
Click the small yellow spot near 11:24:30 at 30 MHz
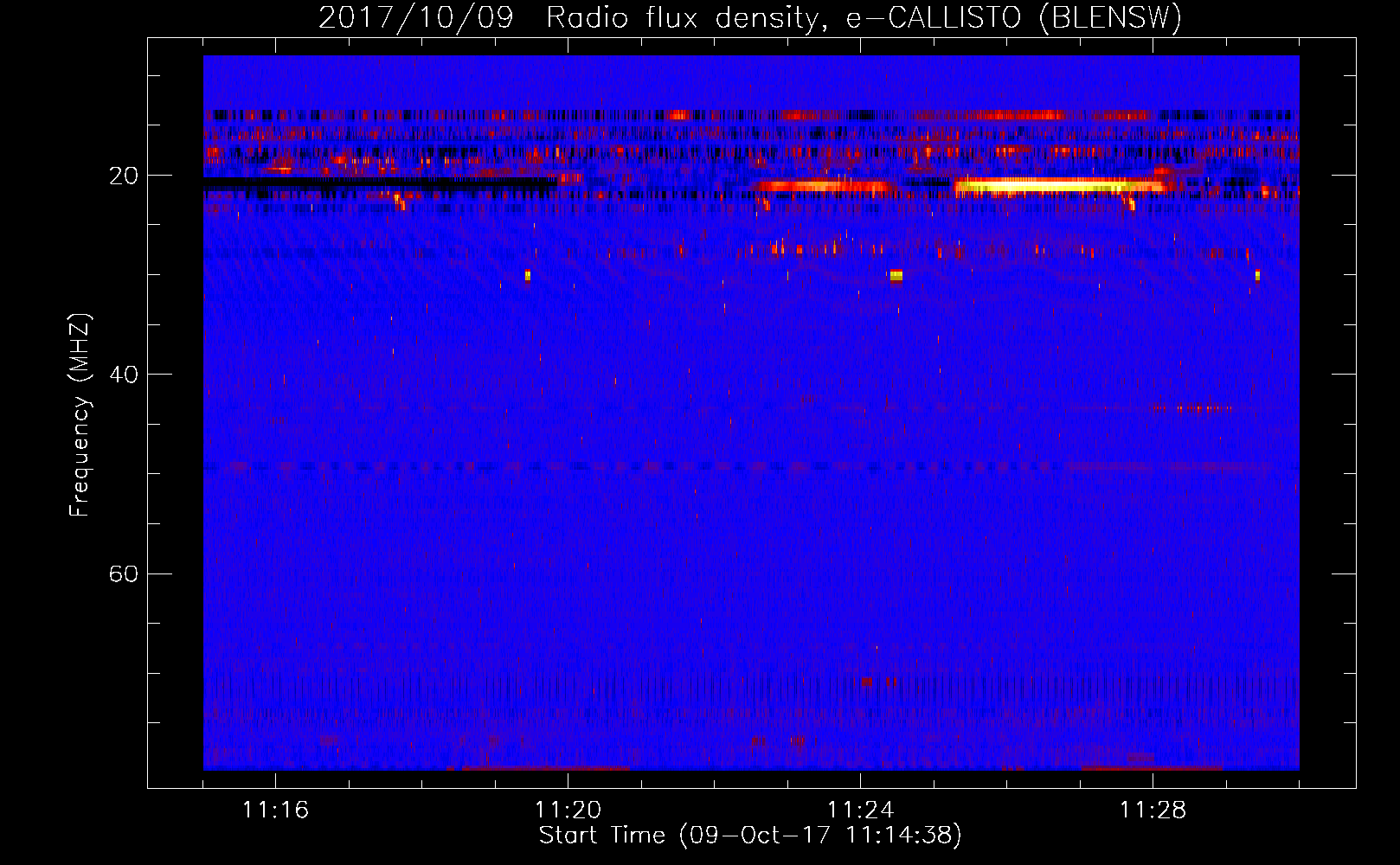point(896,276)
